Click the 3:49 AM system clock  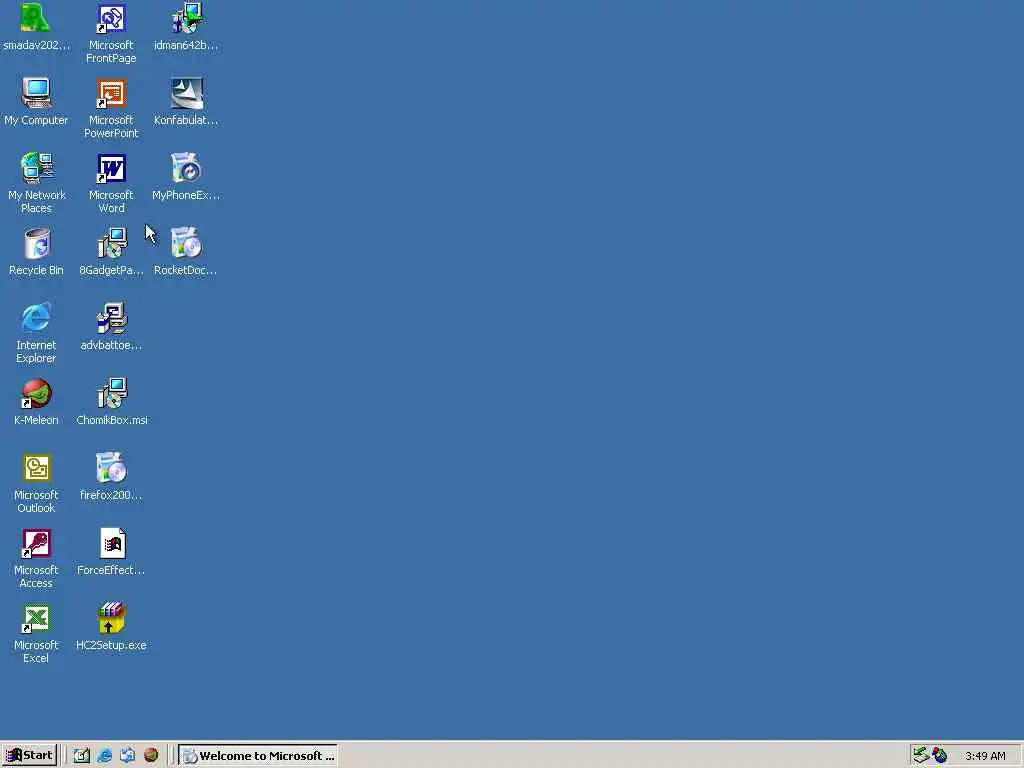985,756
